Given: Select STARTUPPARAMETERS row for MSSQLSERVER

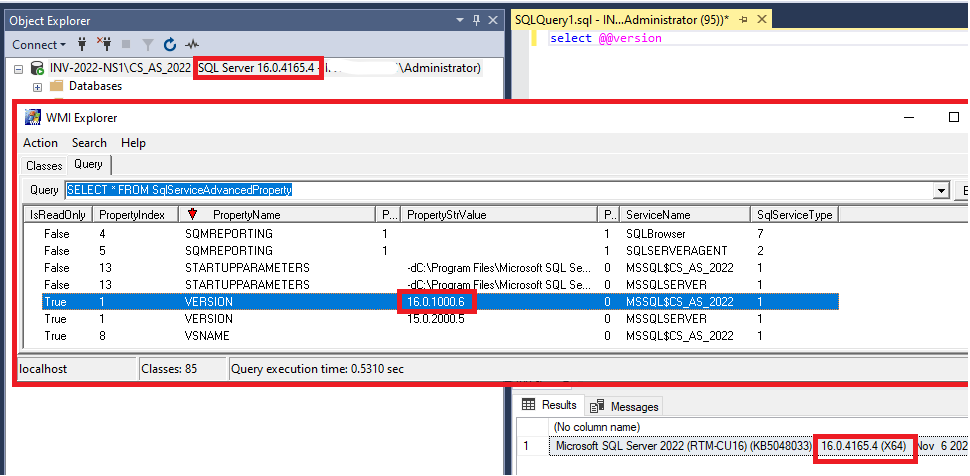Looking at the screenshot, I should pos(431,285).
